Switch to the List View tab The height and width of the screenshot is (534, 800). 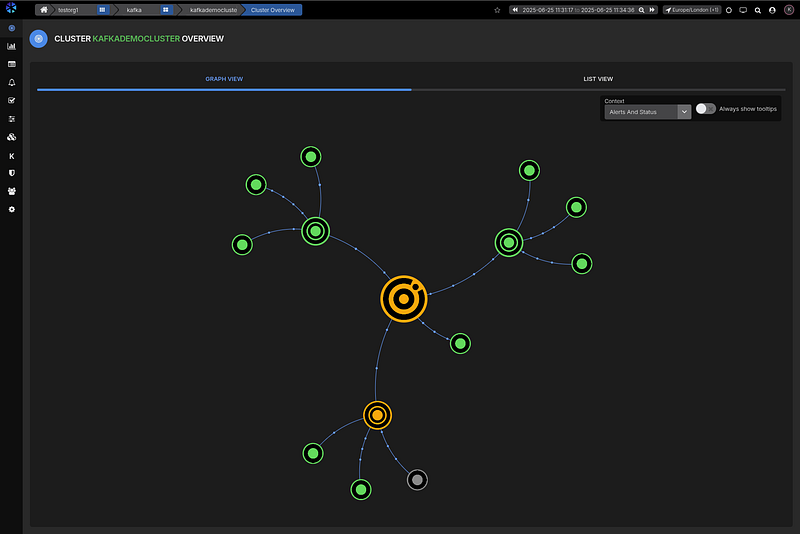(598, 78)
